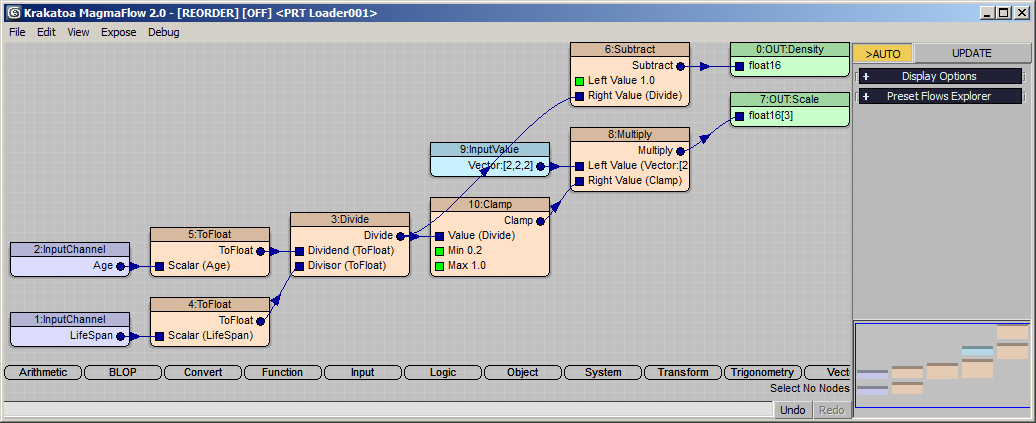
Task: Click the Multiply output socket
Action: [681, 151]
